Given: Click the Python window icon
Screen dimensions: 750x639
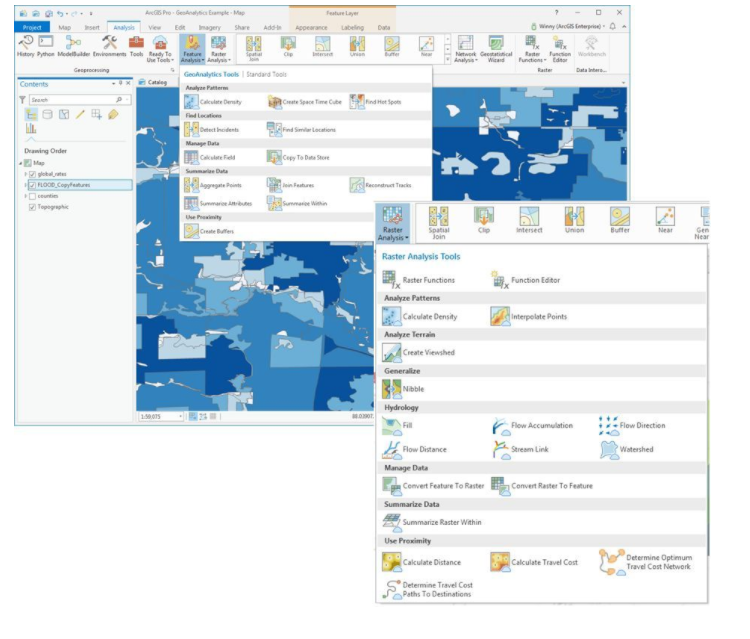Looking at the screenshot, I should pos(46,46).
